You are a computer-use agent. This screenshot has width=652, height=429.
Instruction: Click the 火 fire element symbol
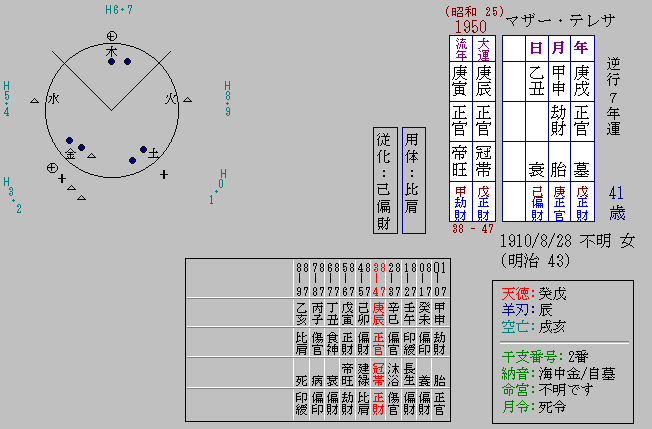[x=171, y=99]
